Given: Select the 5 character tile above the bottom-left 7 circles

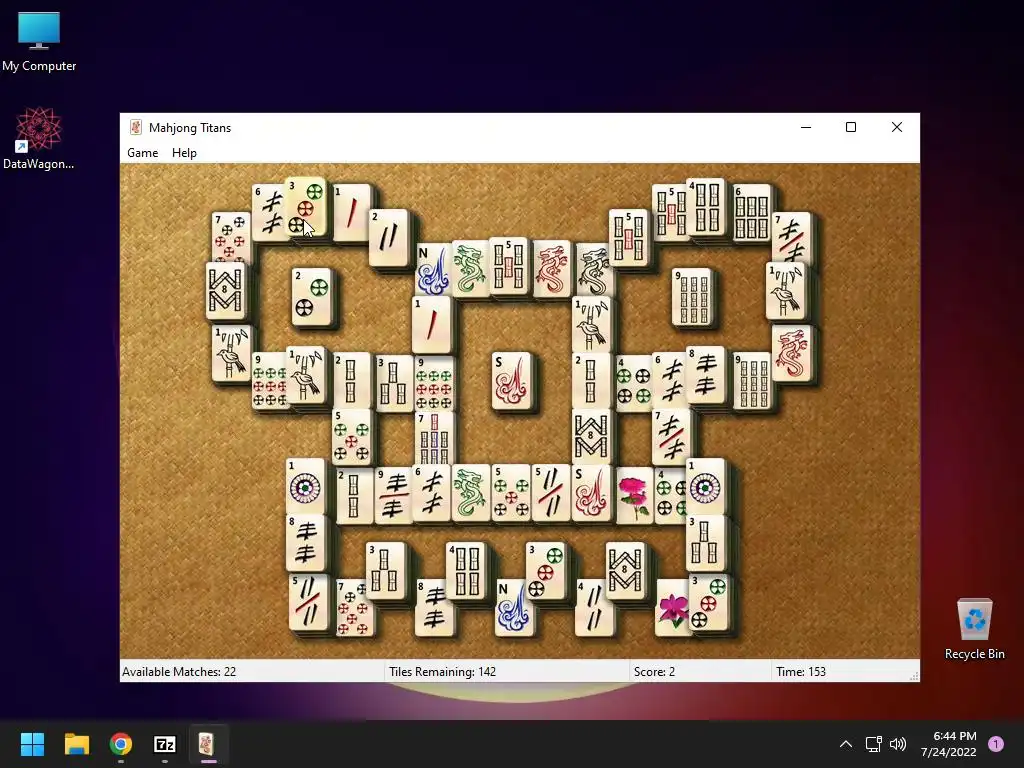Looking at the screenshot, I should click(x=308, y=602).
